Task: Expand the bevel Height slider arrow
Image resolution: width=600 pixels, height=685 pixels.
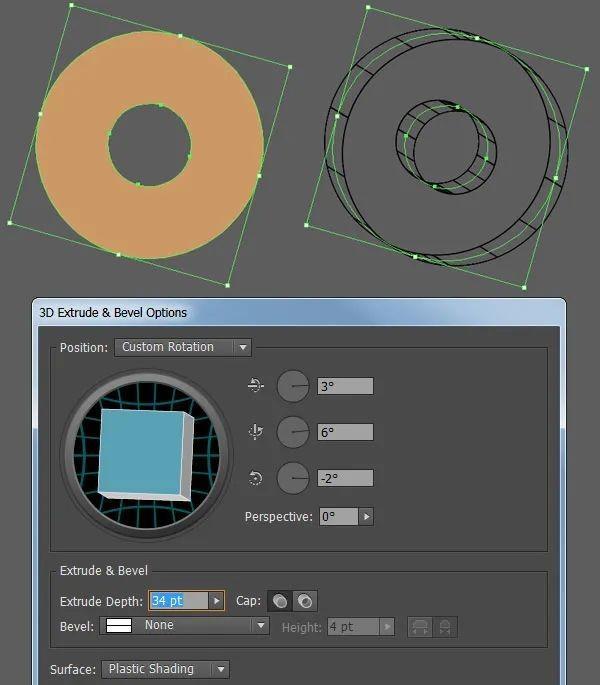Action: (x=387, y=627)
